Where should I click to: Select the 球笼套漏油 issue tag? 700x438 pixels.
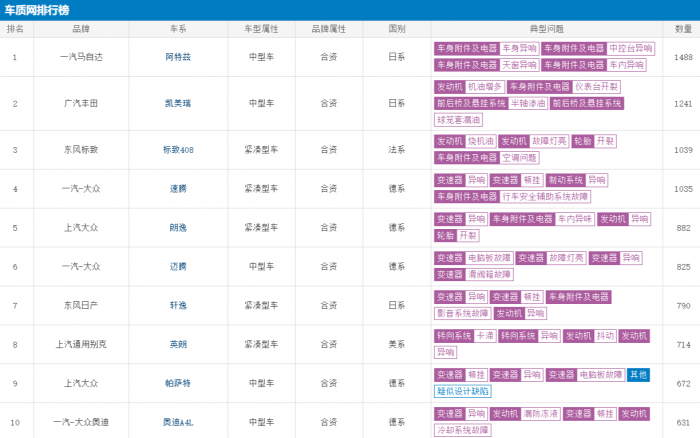(x=458, y=120)
